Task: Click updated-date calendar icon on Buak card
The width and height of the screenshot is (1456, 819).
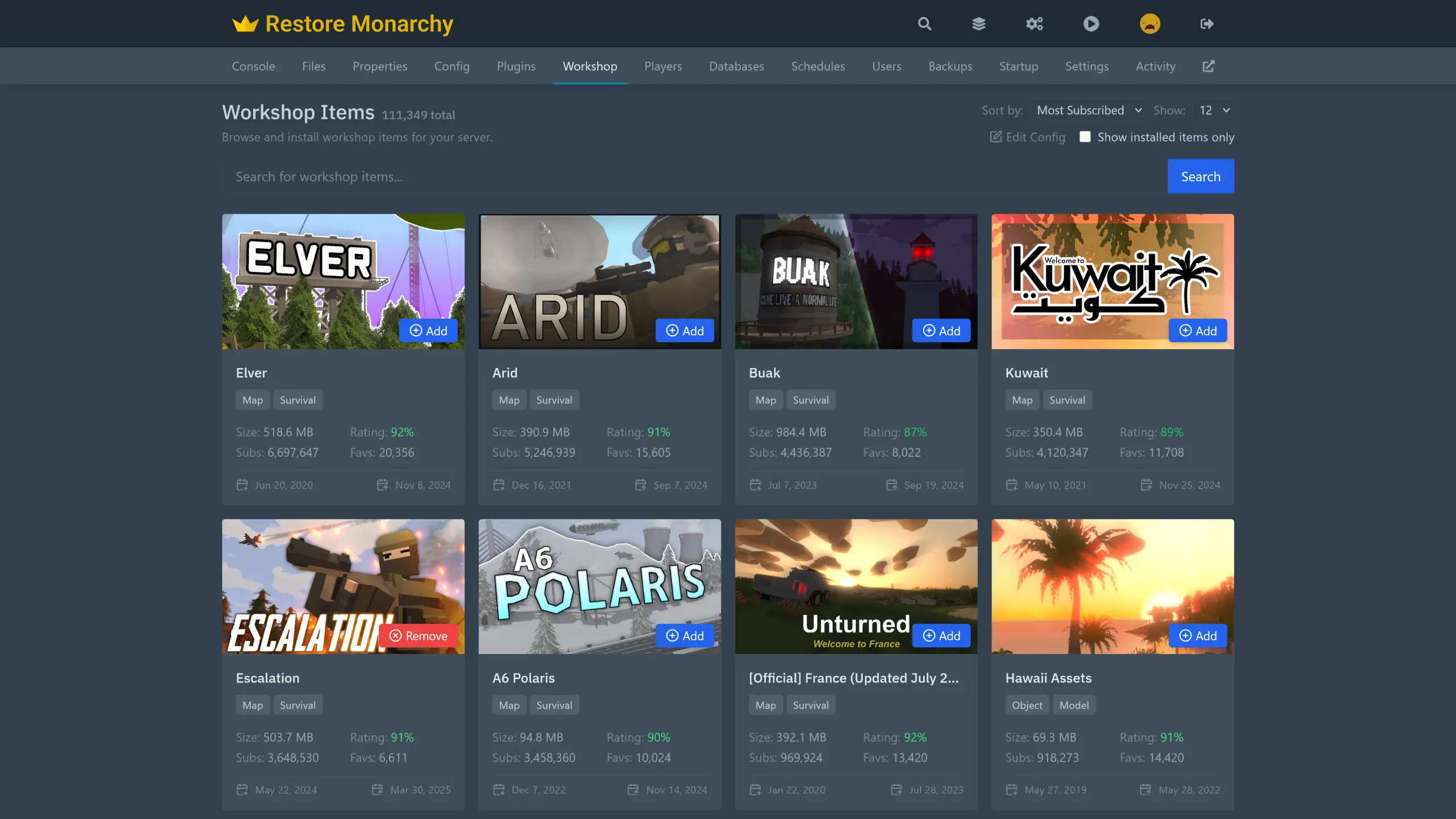Action: click(x=892, y=485)
